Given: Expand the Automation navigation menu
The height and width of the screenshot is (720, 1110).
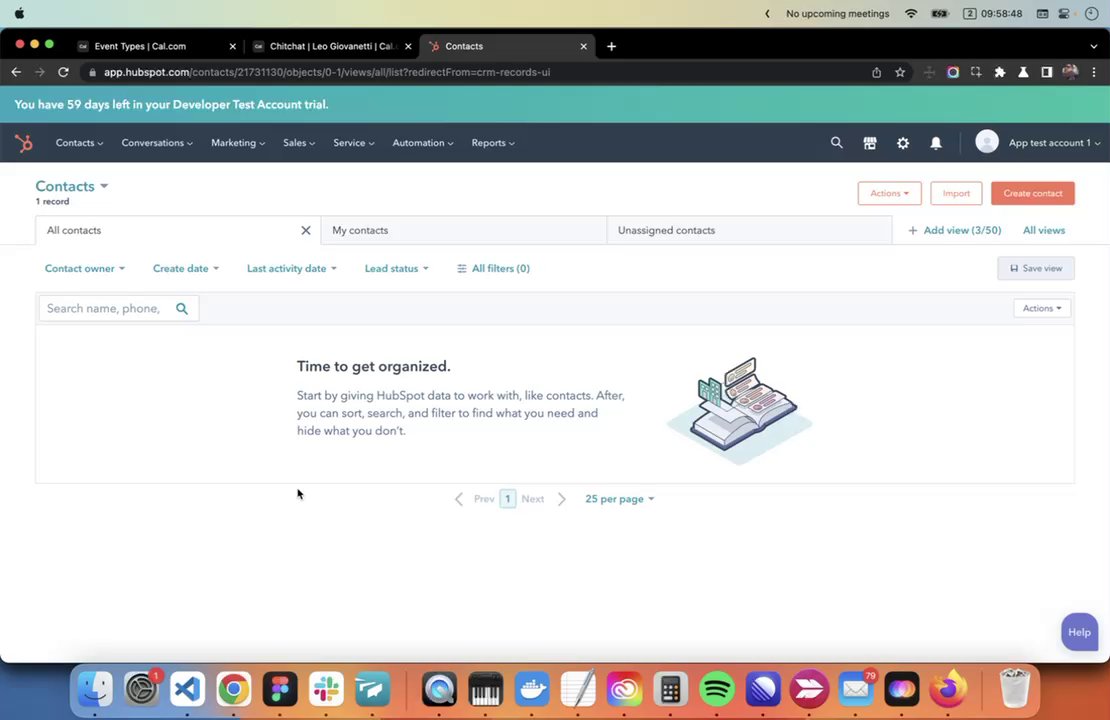Looking at the screenshot, I should (423, 143).
